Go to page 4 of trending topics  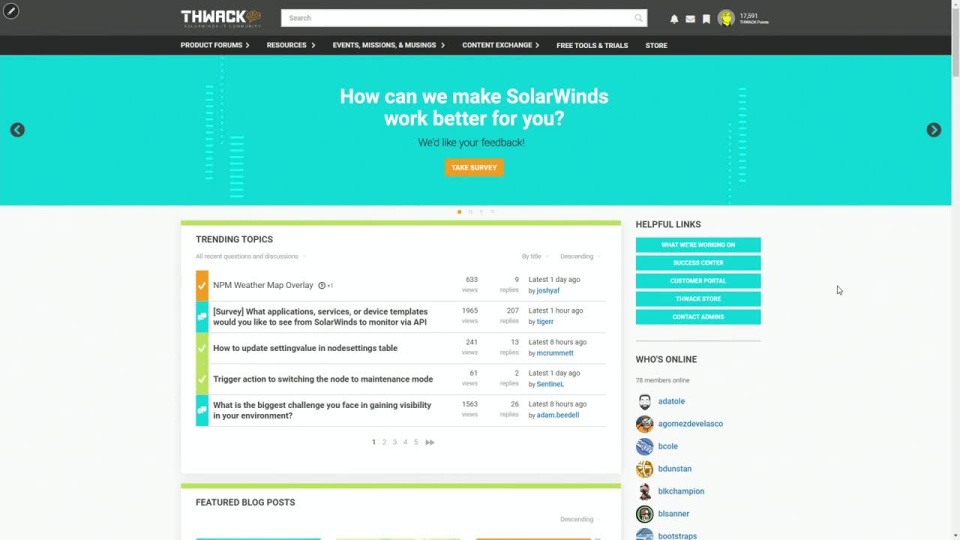point(405,442)
